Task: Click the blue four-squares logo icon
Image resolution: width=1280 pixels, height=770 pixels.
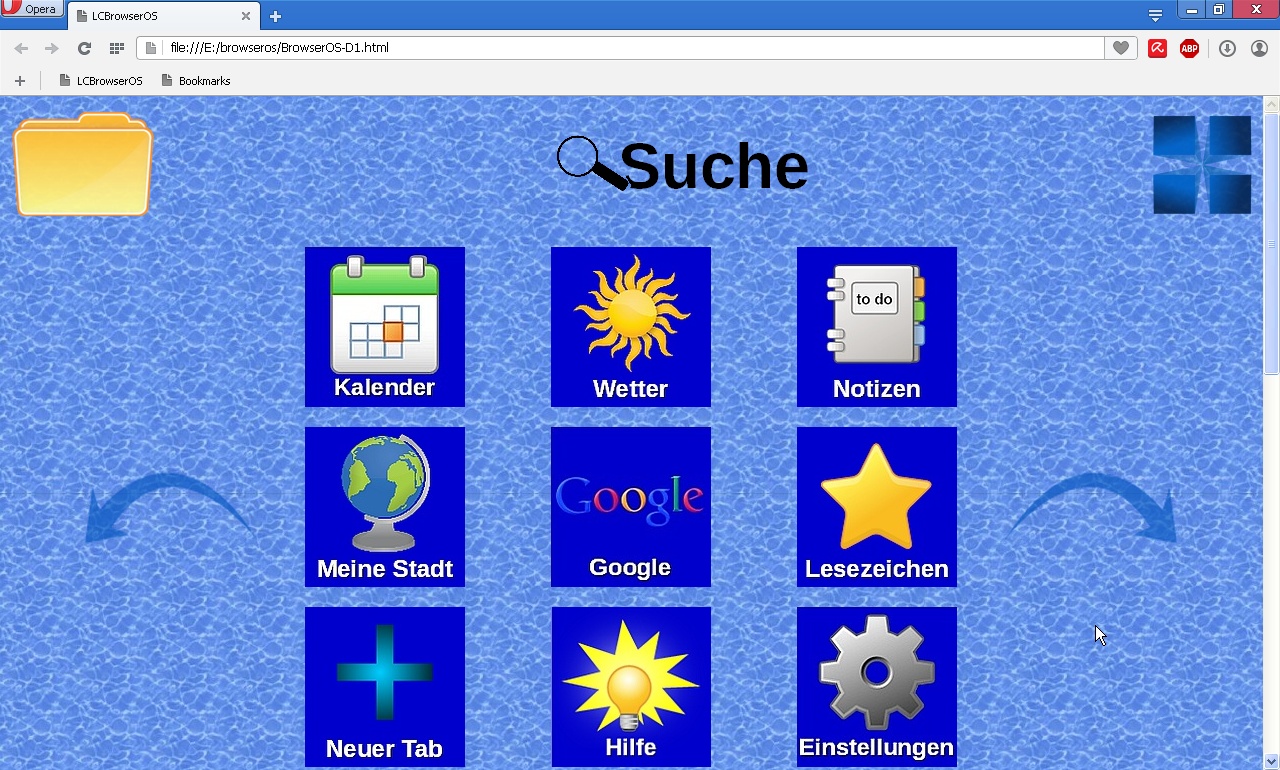Action: click(x=1202, y=165)
